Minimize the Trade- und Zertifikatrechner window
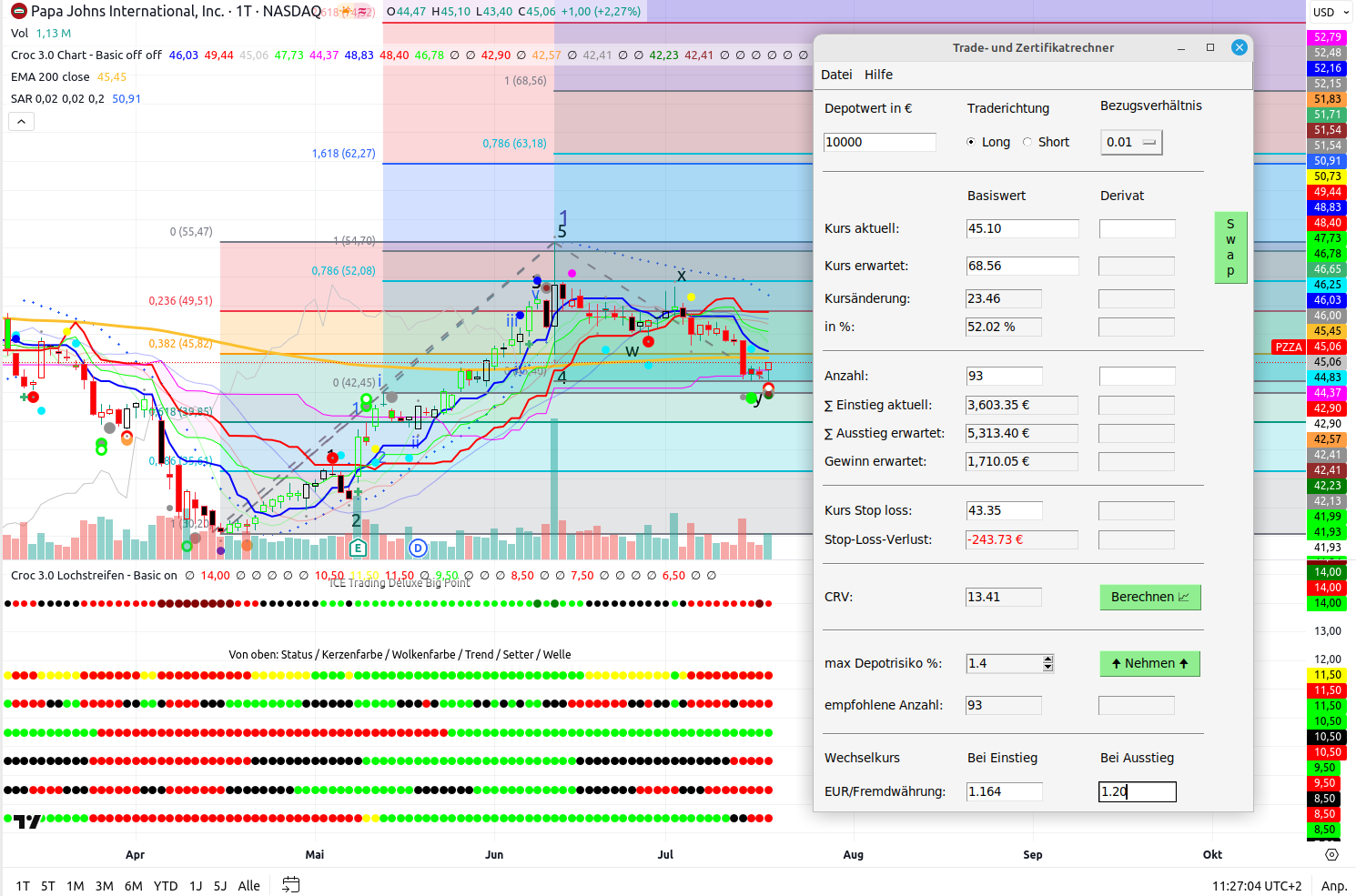This screenshot has height=896, width=1356. click(1181, 47)
